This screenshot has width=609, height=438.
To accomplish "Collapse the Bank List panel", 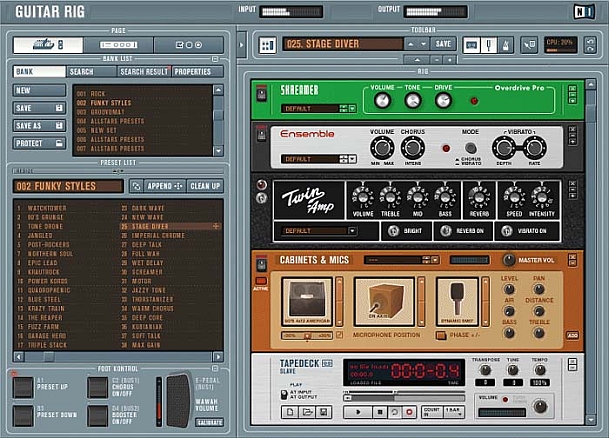I will 215,59.
